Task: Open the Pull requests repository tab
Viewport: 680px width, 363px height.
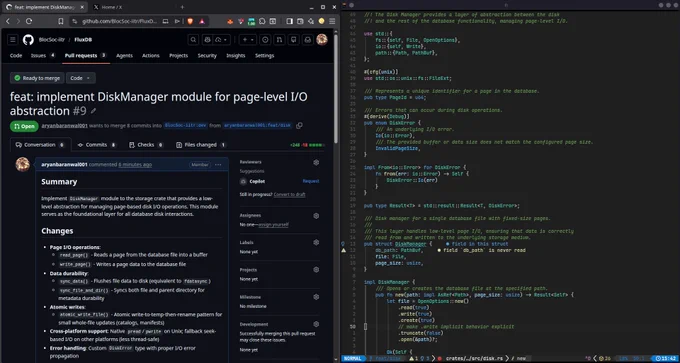Action: pos(86,56)
